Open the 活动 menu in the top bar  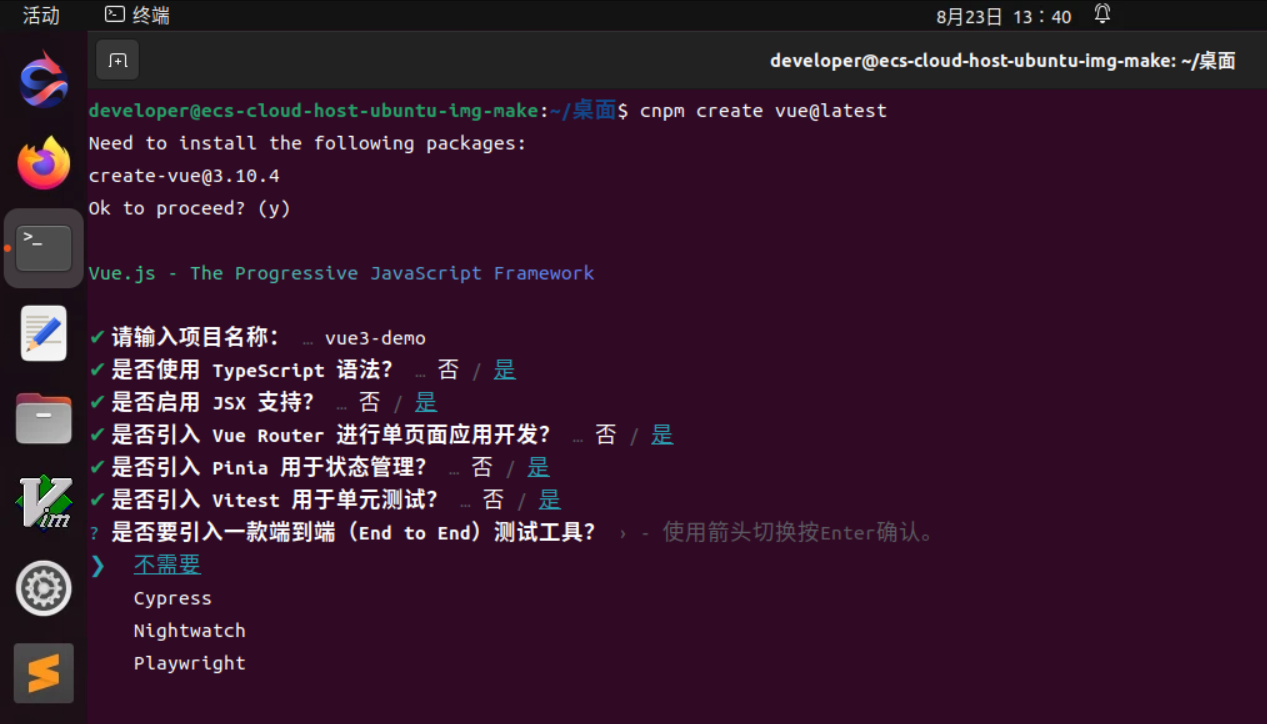click(x=40, y=15)
